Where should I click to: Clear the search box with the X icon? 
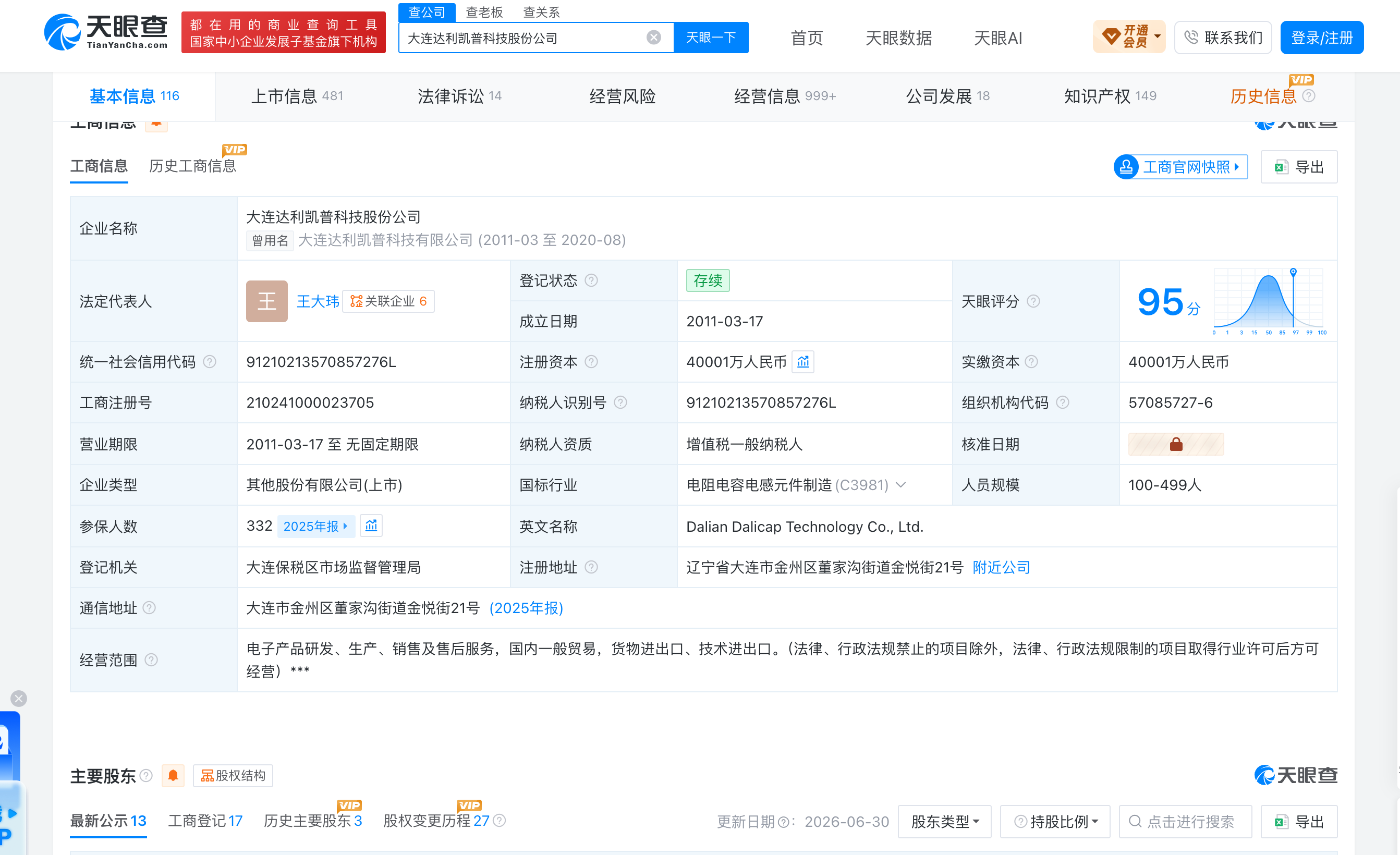coord(653,38)
